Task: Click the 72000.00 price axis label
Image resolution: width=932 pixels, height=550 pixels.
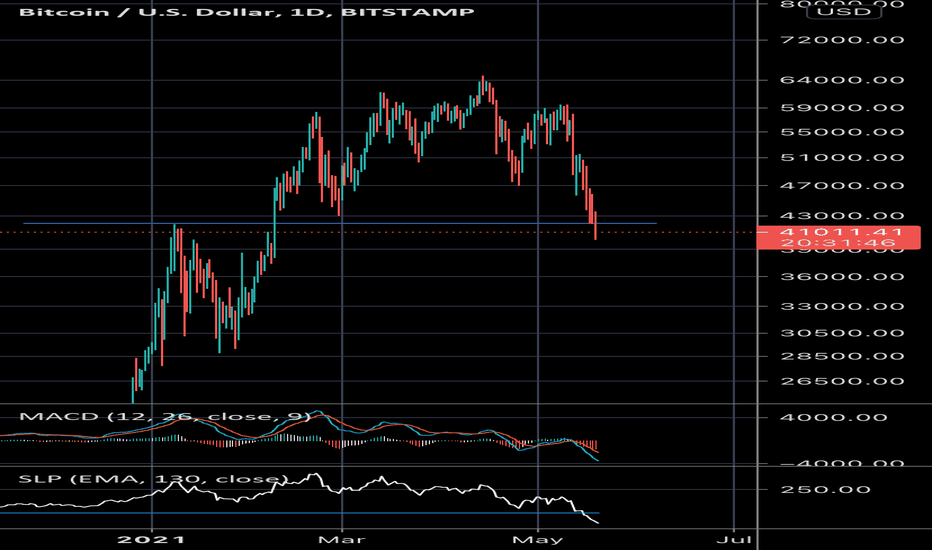Action: [842, 40]
